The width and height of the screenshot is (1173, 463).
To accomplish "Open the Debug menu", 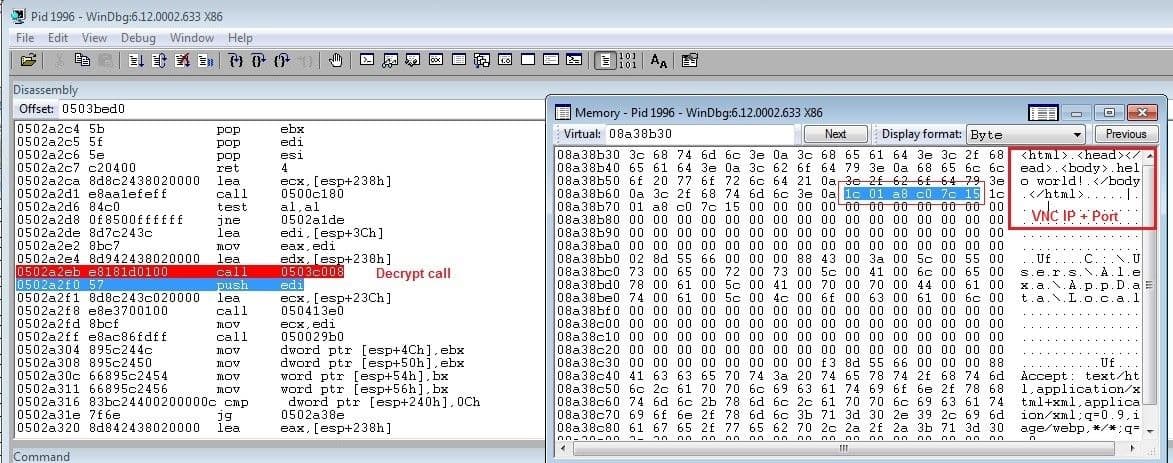I will pos(138,38).
